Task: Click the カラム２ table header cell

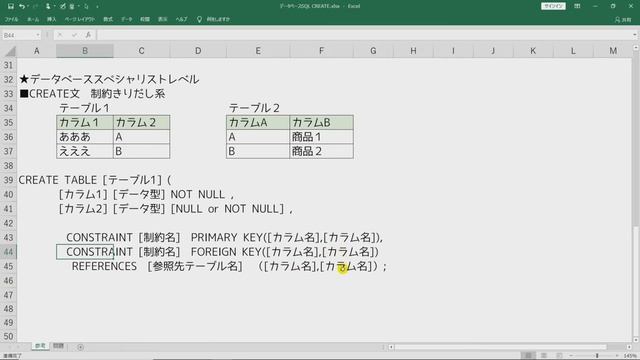Action: pyautogui.click(x=141, y=122)
